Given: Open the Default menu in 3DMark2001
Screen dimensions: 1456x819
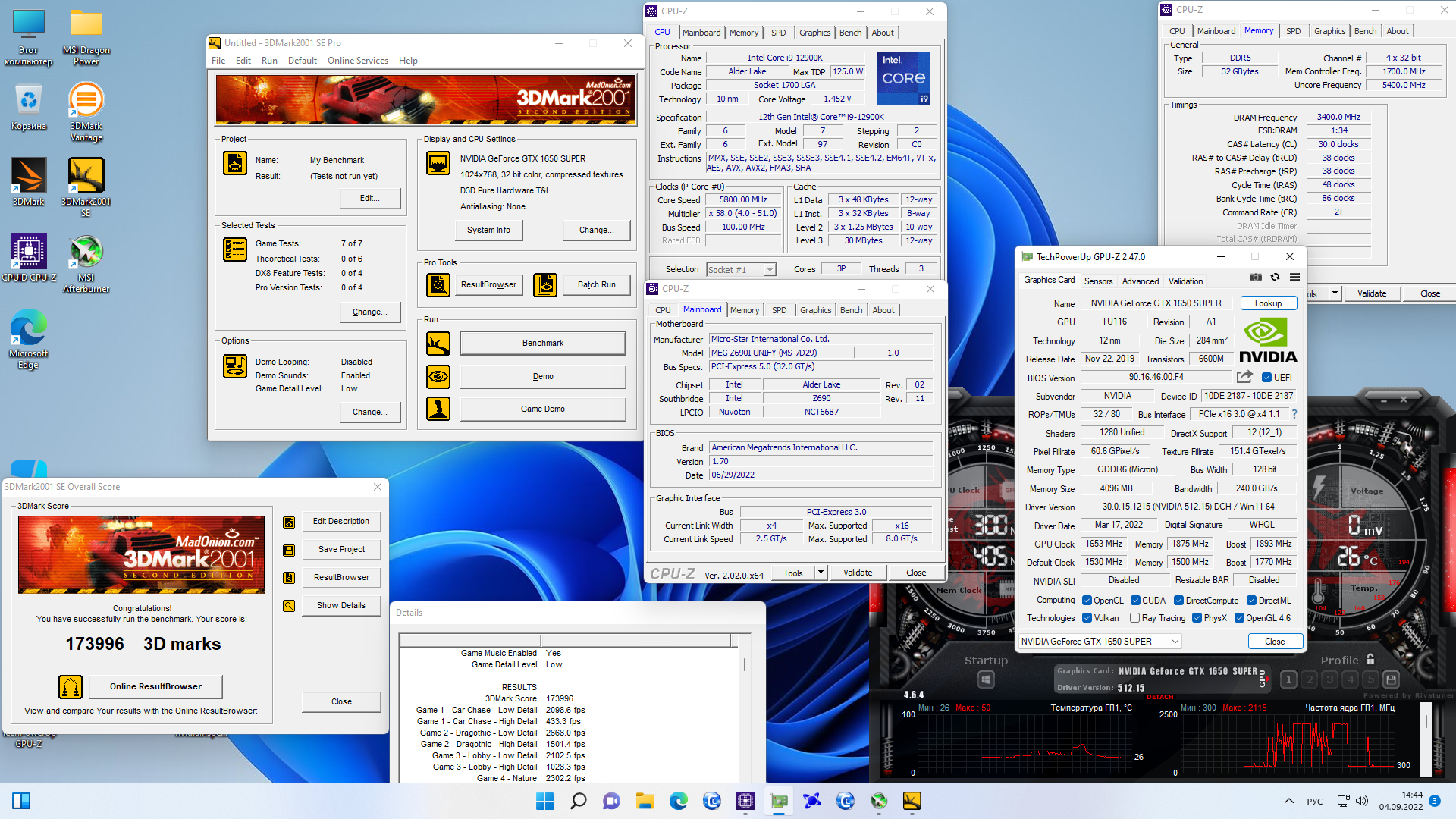Looking at the screenshot, I should [303, 61].
